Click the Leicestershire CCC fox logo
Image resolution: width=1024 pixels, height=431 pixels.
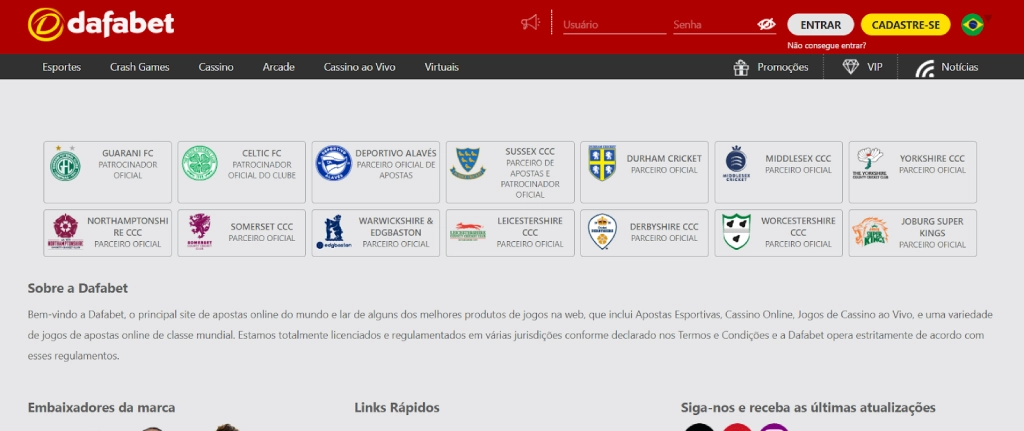(468, 232)
